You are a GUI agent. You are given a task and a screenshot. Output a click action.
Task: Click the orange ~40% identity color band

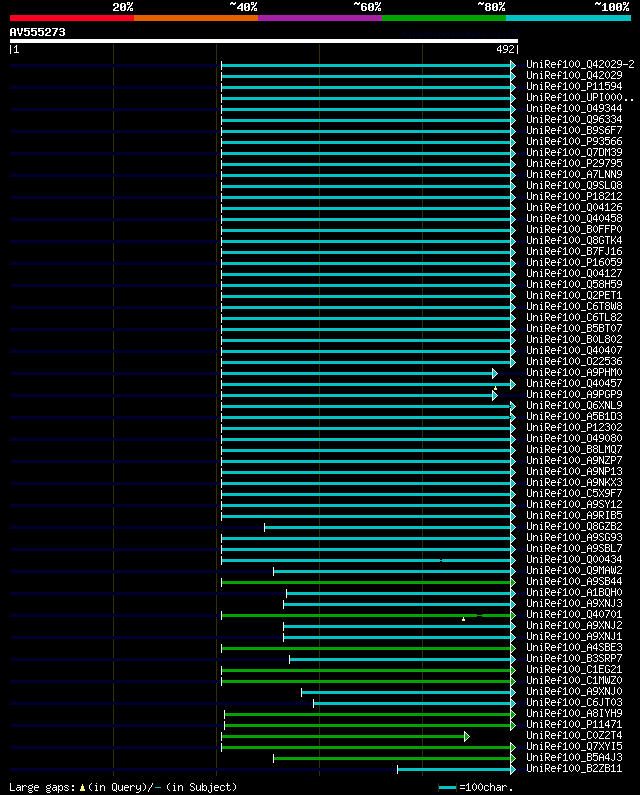(196, 18)
